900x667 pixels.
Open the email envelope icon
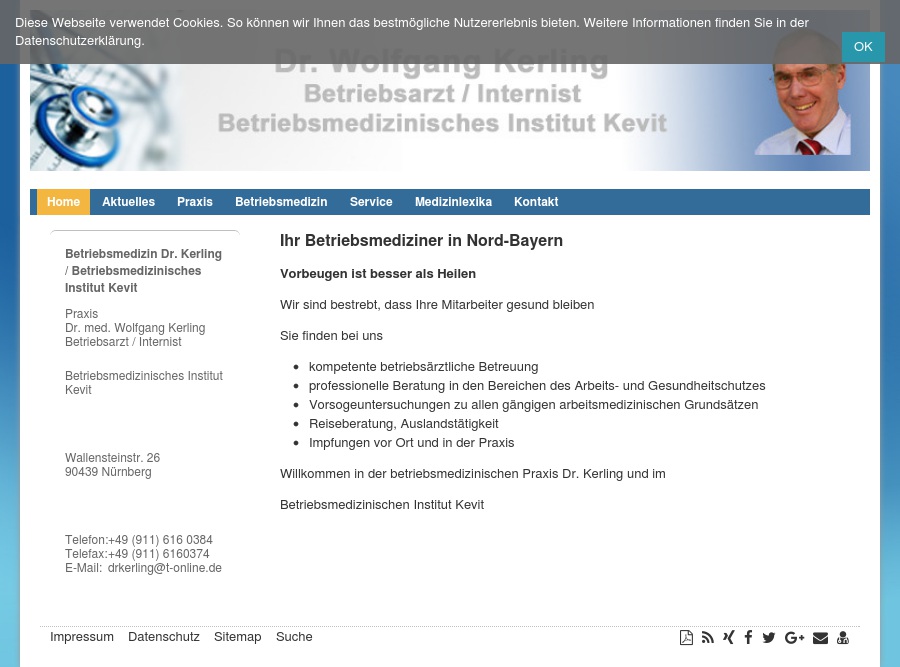[x=820, y=637]
